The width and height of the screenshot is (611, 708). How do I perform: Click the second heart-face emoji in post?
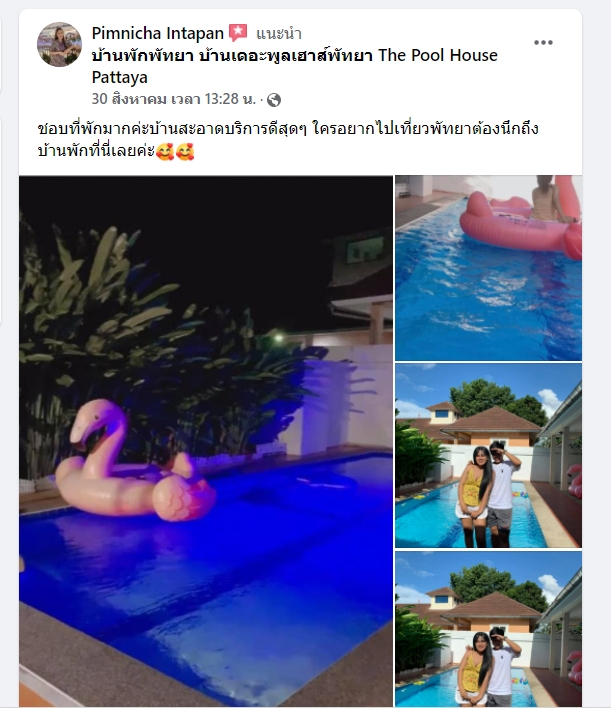coord(185,152)
